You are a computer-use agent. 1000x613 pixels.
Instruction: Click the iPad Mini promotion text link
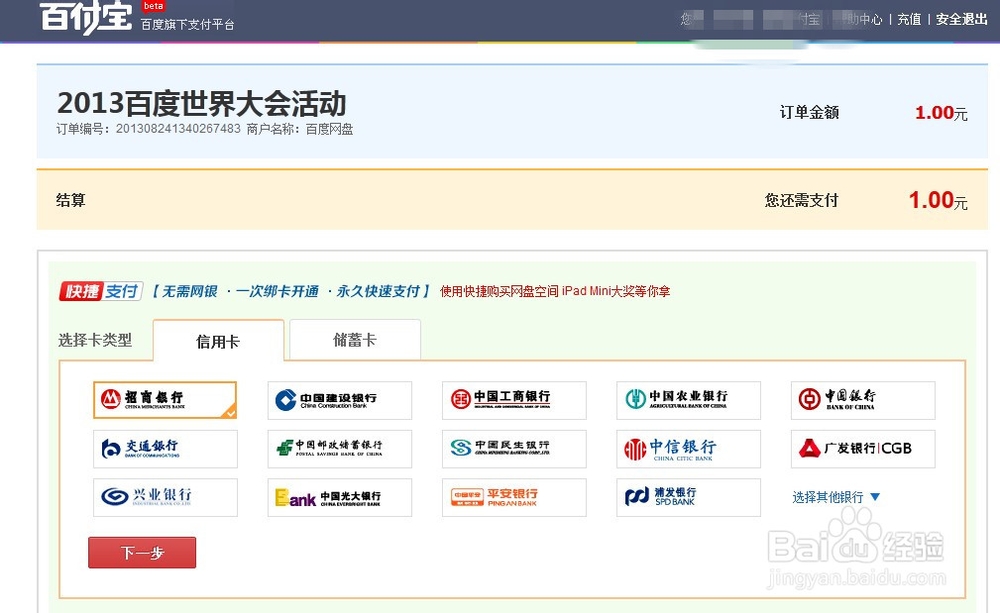coord(555,291)
